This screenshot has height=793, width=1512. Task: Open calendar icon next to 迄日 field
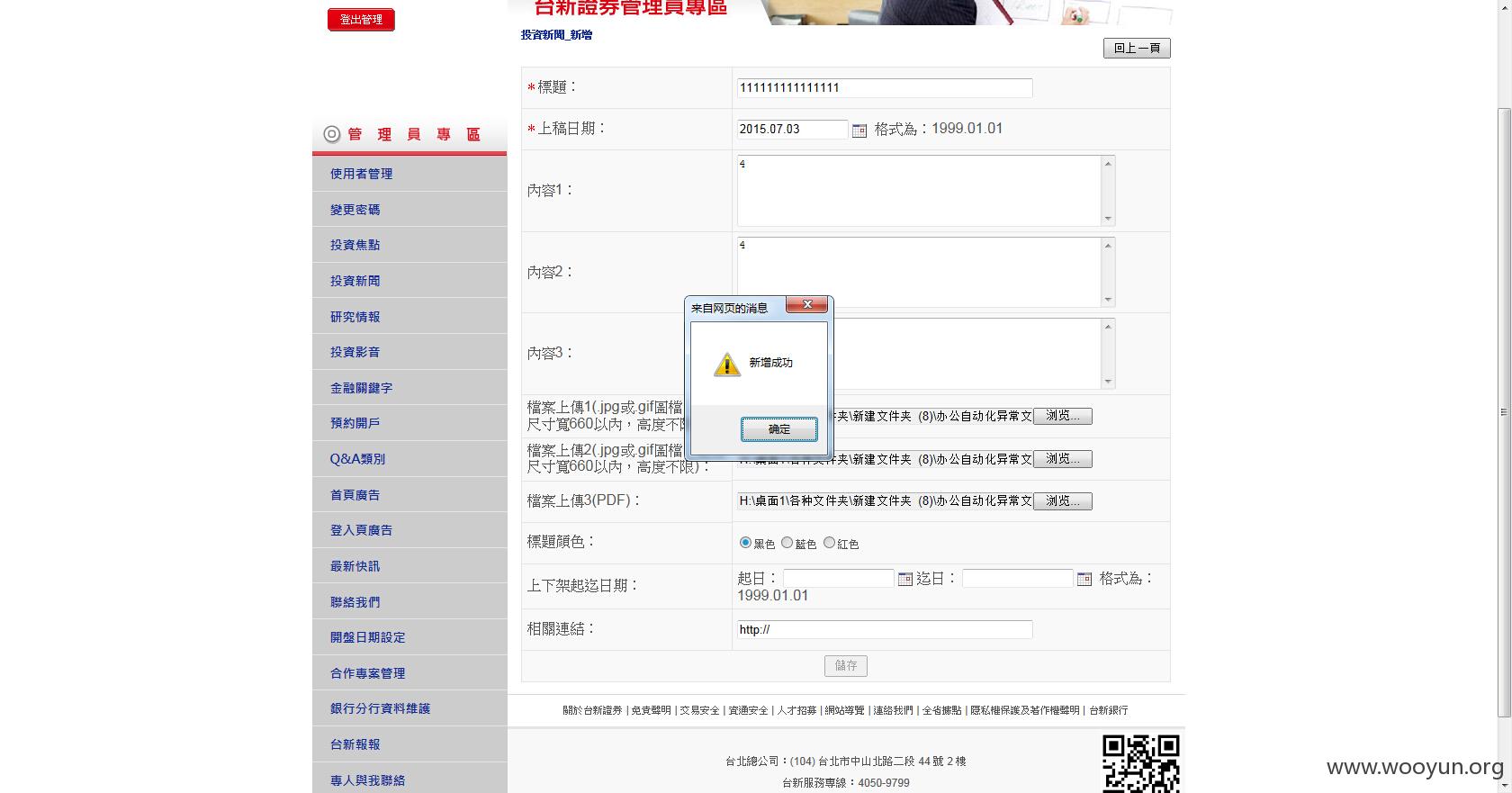pos(1084,579)
